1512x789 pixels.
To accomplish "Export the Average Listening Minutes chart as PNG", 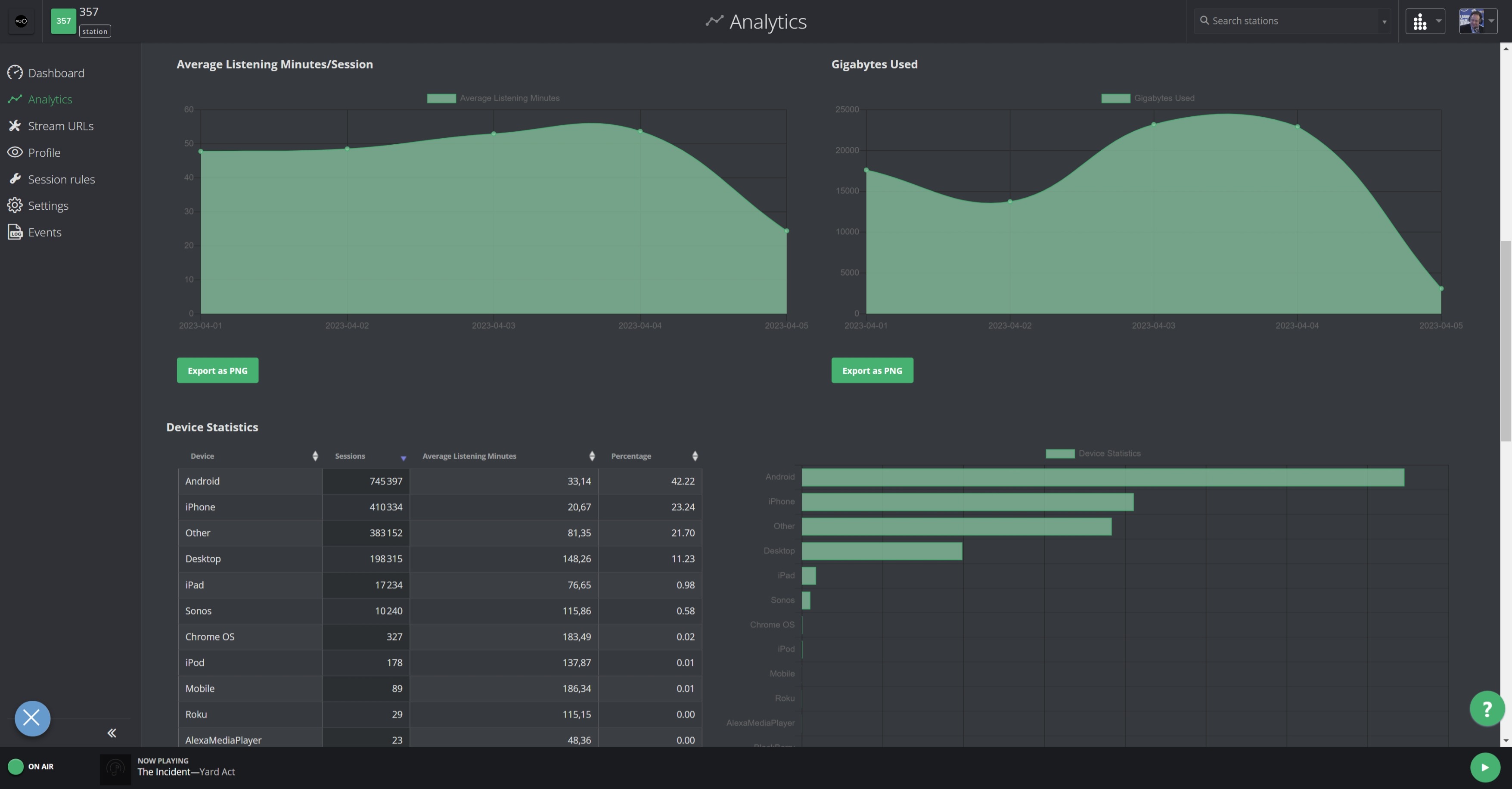I will (217, 370).
